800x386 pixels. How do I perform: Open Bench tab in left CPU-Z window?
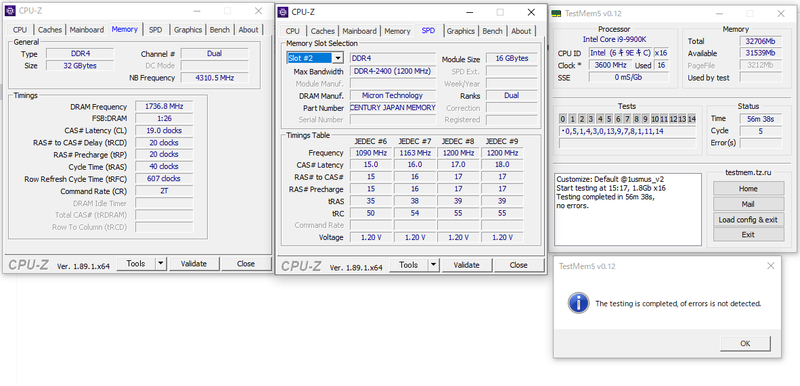click(220, 30)
